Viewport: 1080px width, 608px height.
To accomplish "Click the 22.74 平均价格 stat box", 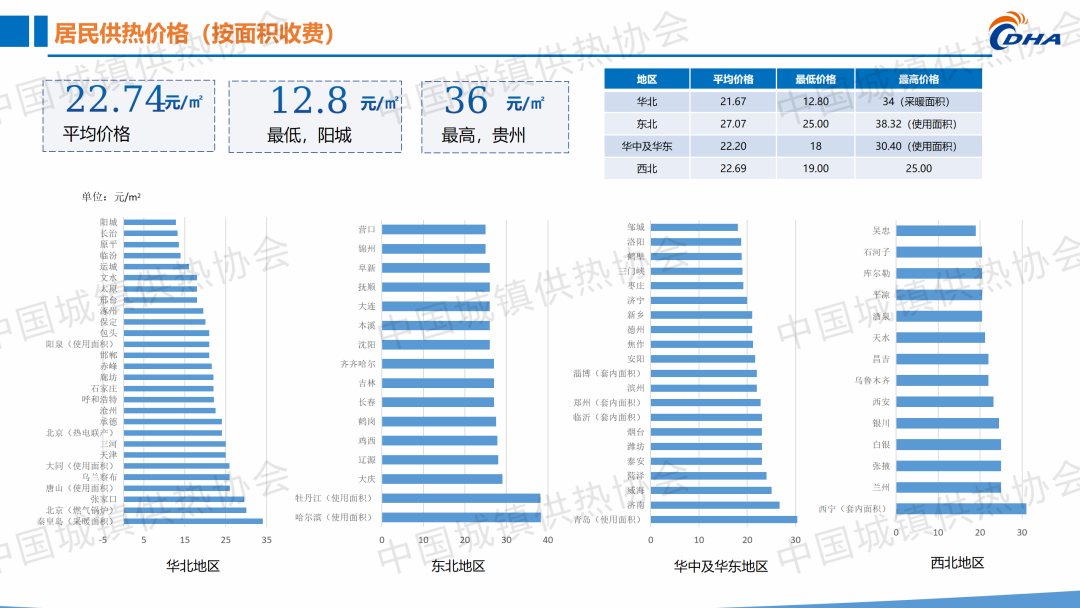I will pyautogui.click(x=128, y=116).
